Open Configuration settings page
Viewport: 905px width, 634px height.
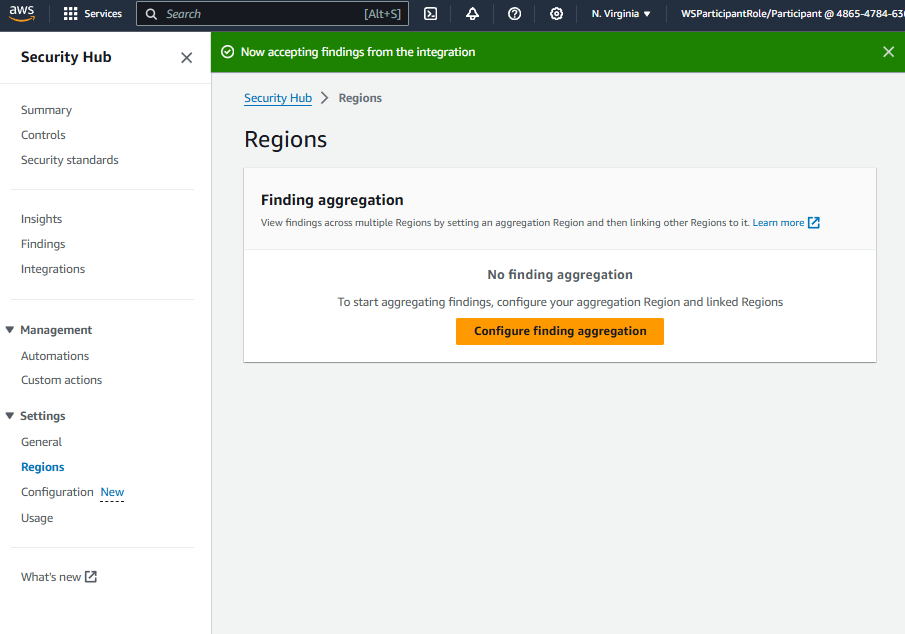coord(57,492)
